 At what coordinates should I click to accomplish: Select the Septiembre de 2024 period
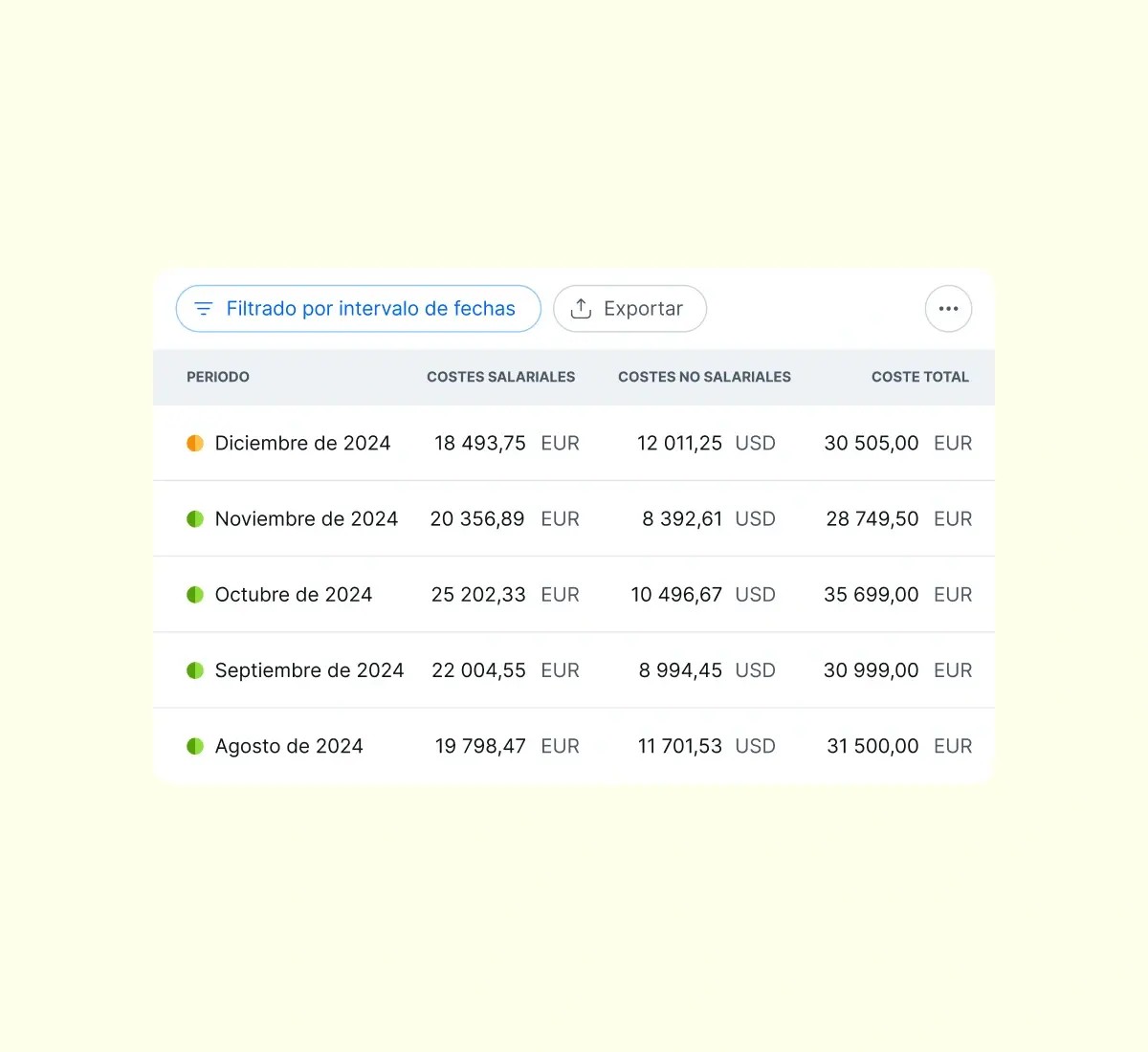[309, 670]
